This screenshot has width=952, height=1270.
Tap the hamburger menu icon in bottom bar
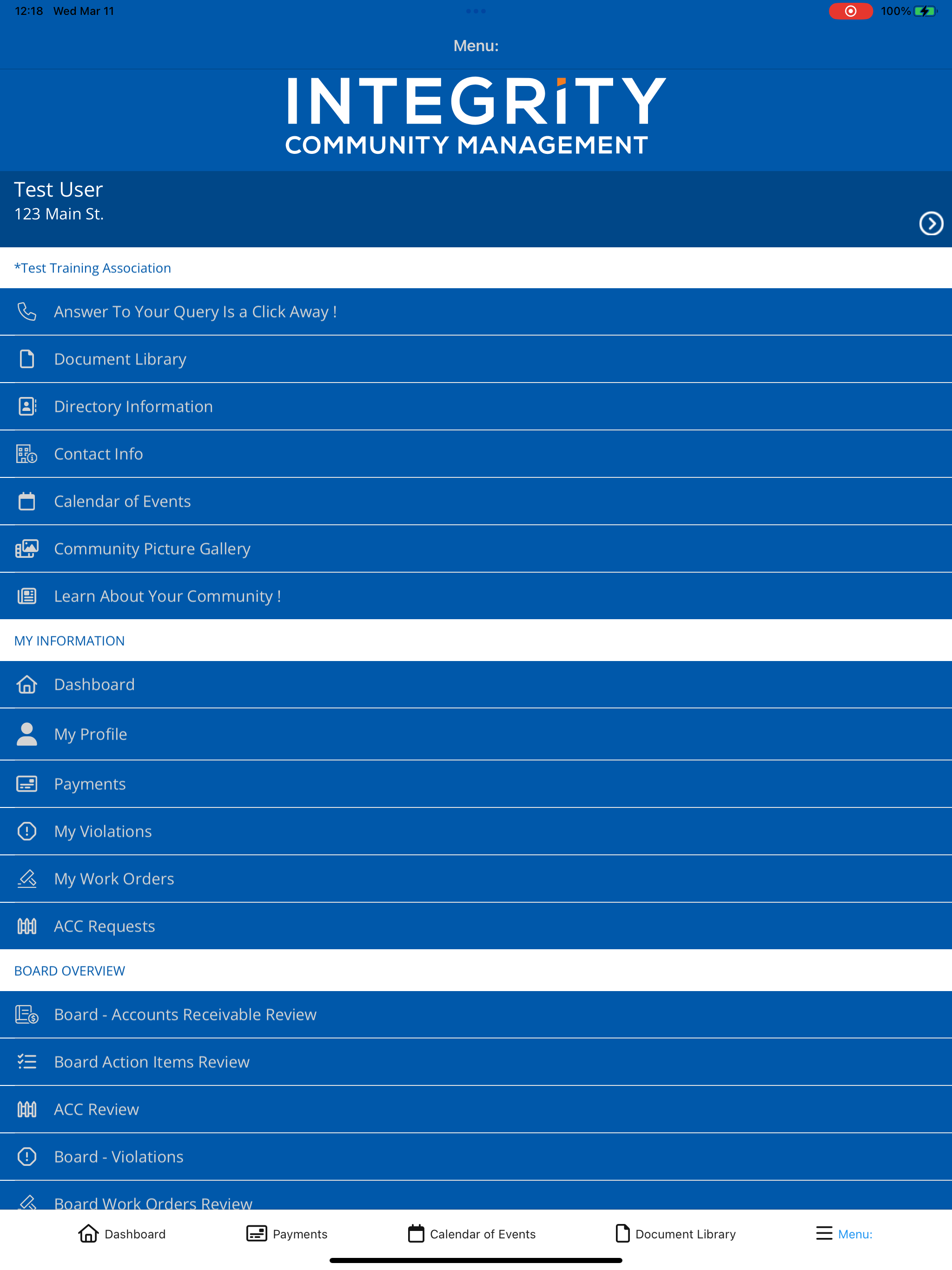[824, 1233]
